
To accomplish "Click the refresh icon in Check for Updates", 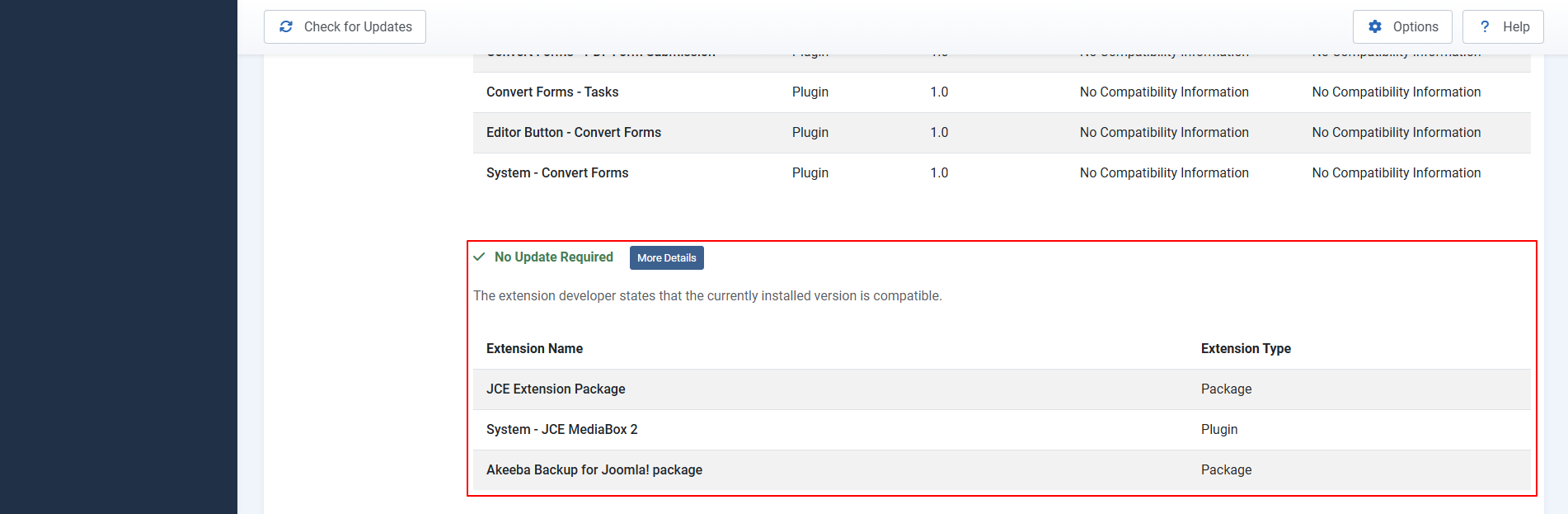I will [x=286, y=27].
